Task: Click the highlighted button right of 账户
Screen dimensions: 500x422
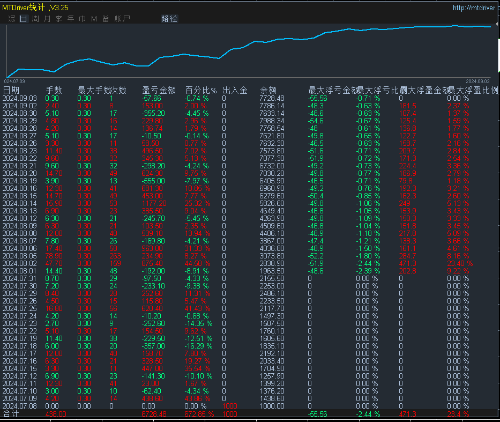Action: click(x=169, y=19)
